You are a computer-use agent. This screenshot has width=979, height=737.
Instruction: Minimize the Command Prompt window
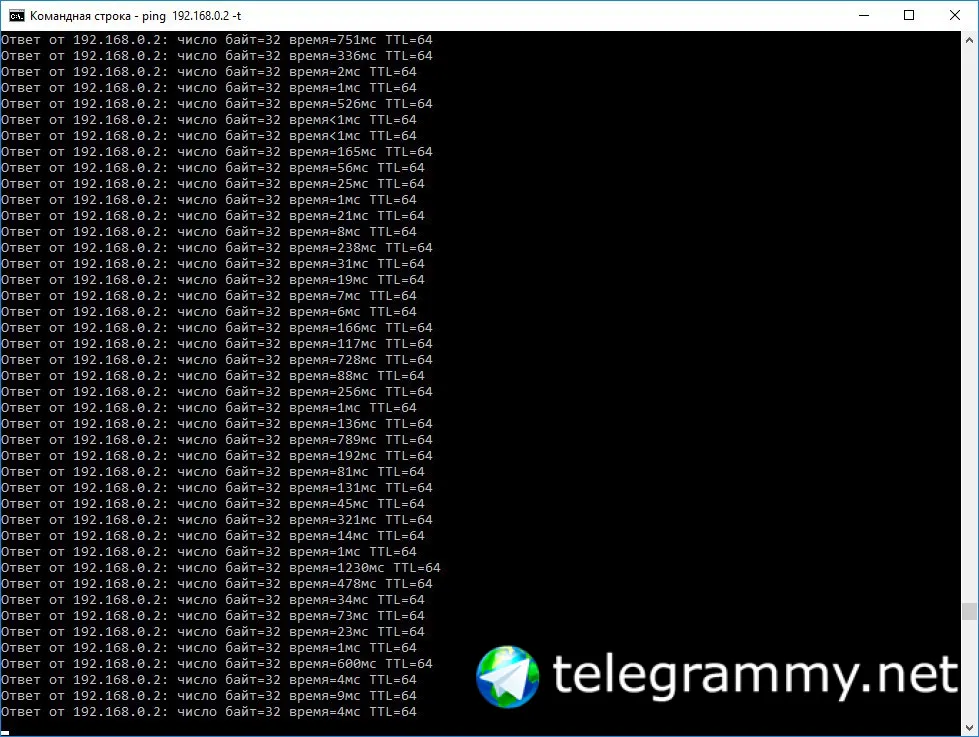click(x=864, y=16)
